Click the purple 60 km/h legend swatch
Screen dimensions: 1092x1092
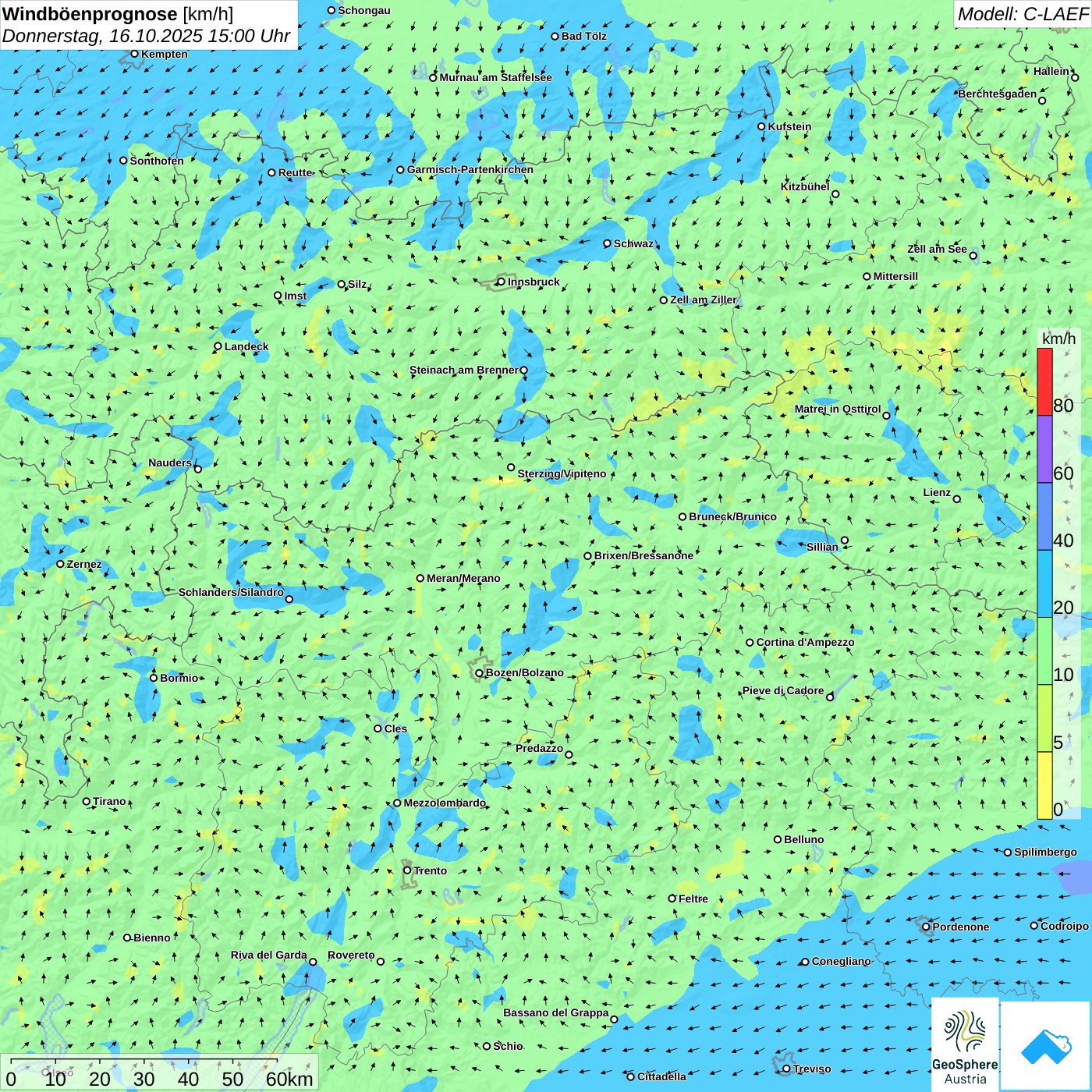pos(1044,449)
